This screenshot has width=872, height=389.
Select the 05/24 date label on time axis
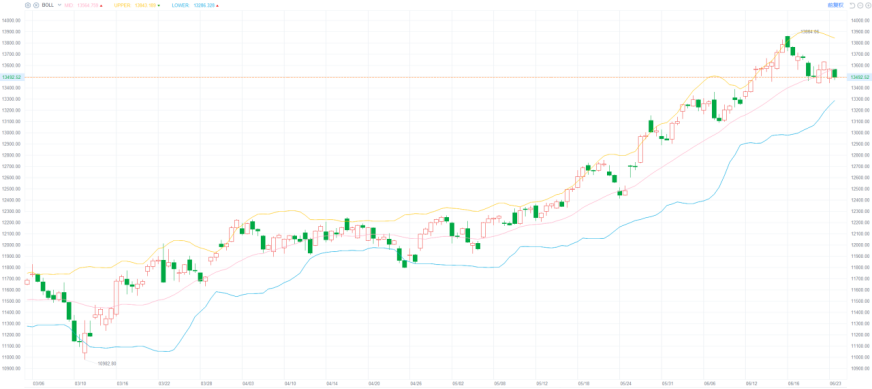626,383
